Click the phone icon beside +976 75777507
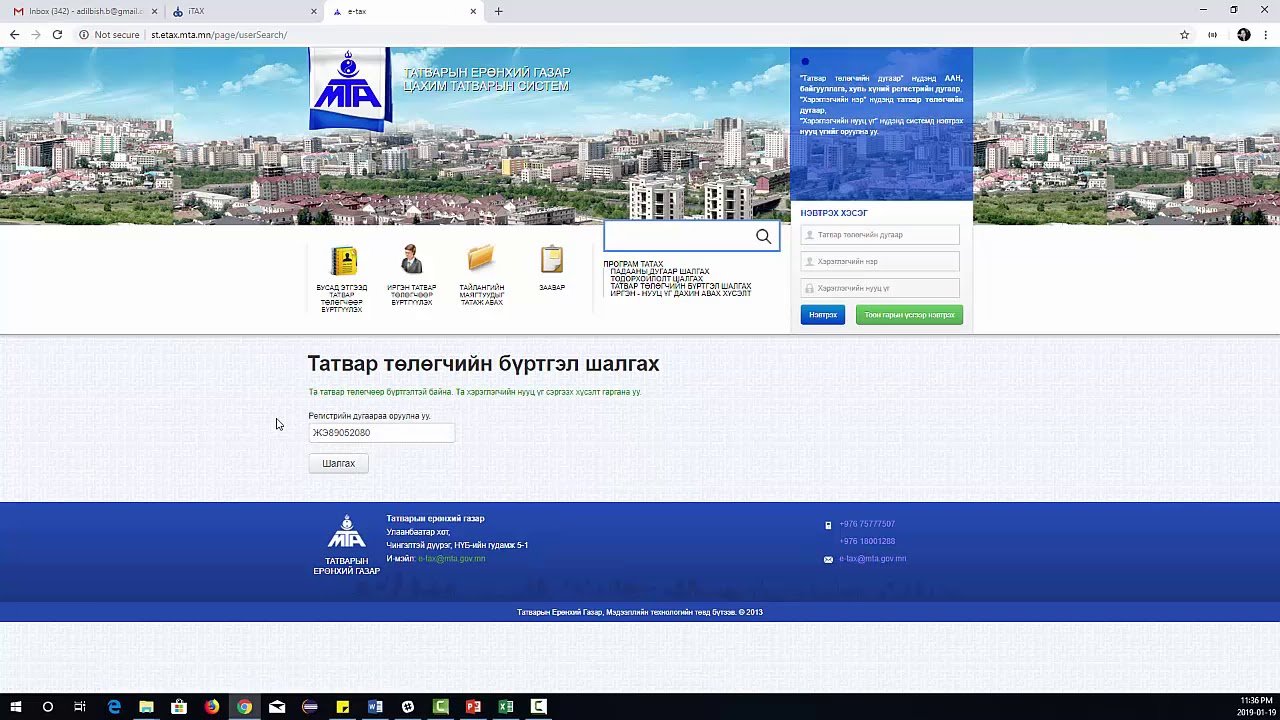 [828, 524]
